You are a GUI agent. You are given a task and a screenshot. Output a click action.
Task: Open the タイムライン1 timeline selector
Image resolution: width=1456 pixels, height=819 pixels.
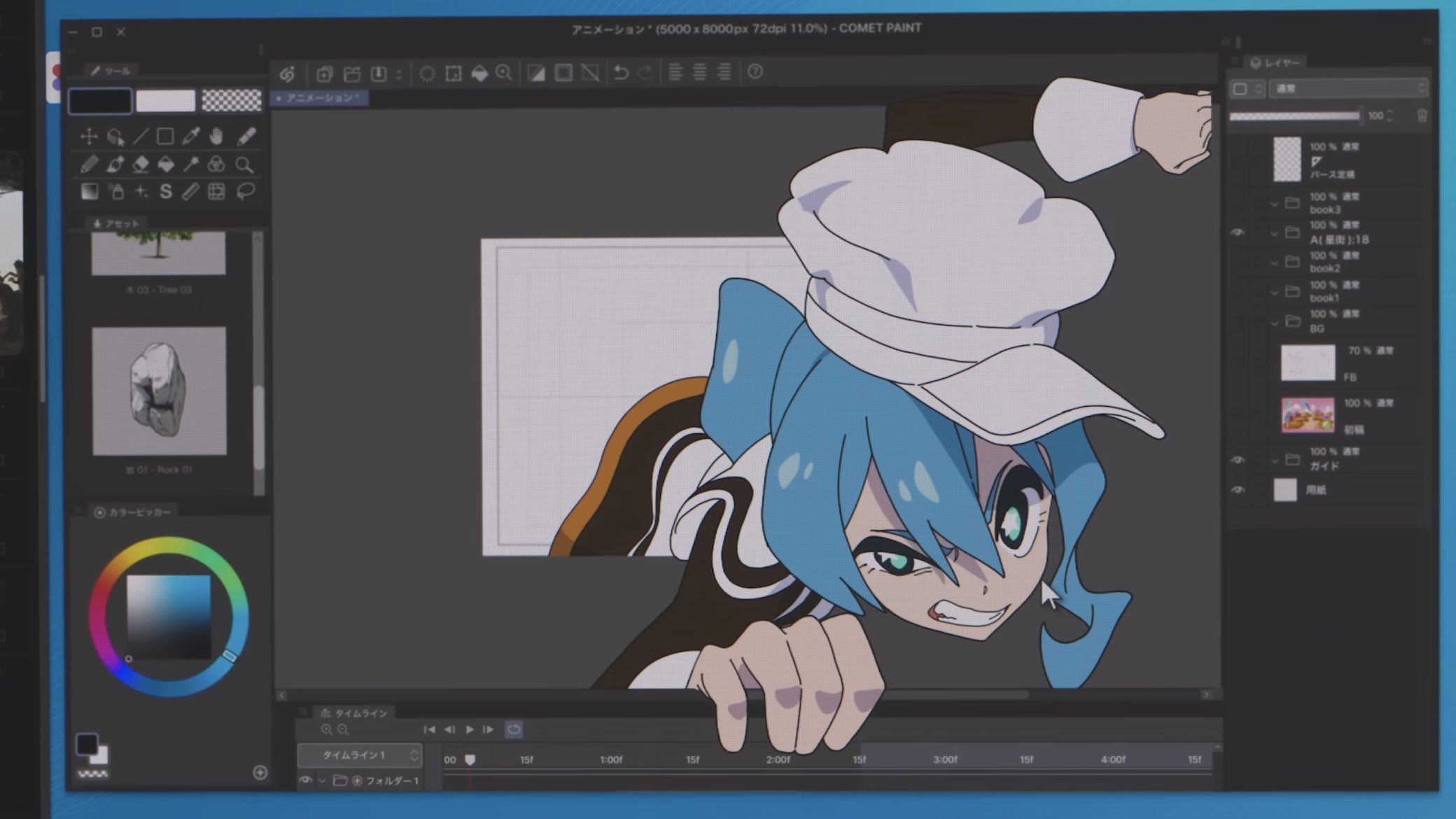(360, 755)
